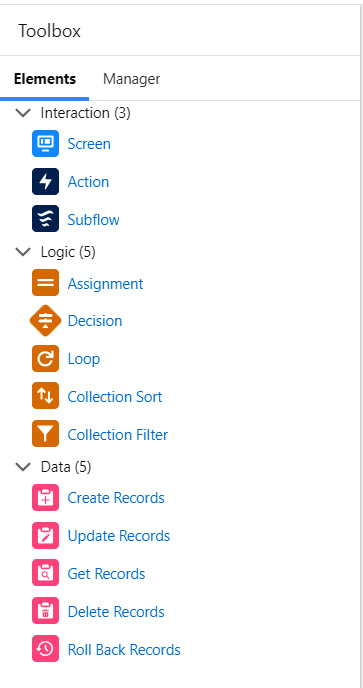Select the Roll Back Records clock icon

coord(45,649)
